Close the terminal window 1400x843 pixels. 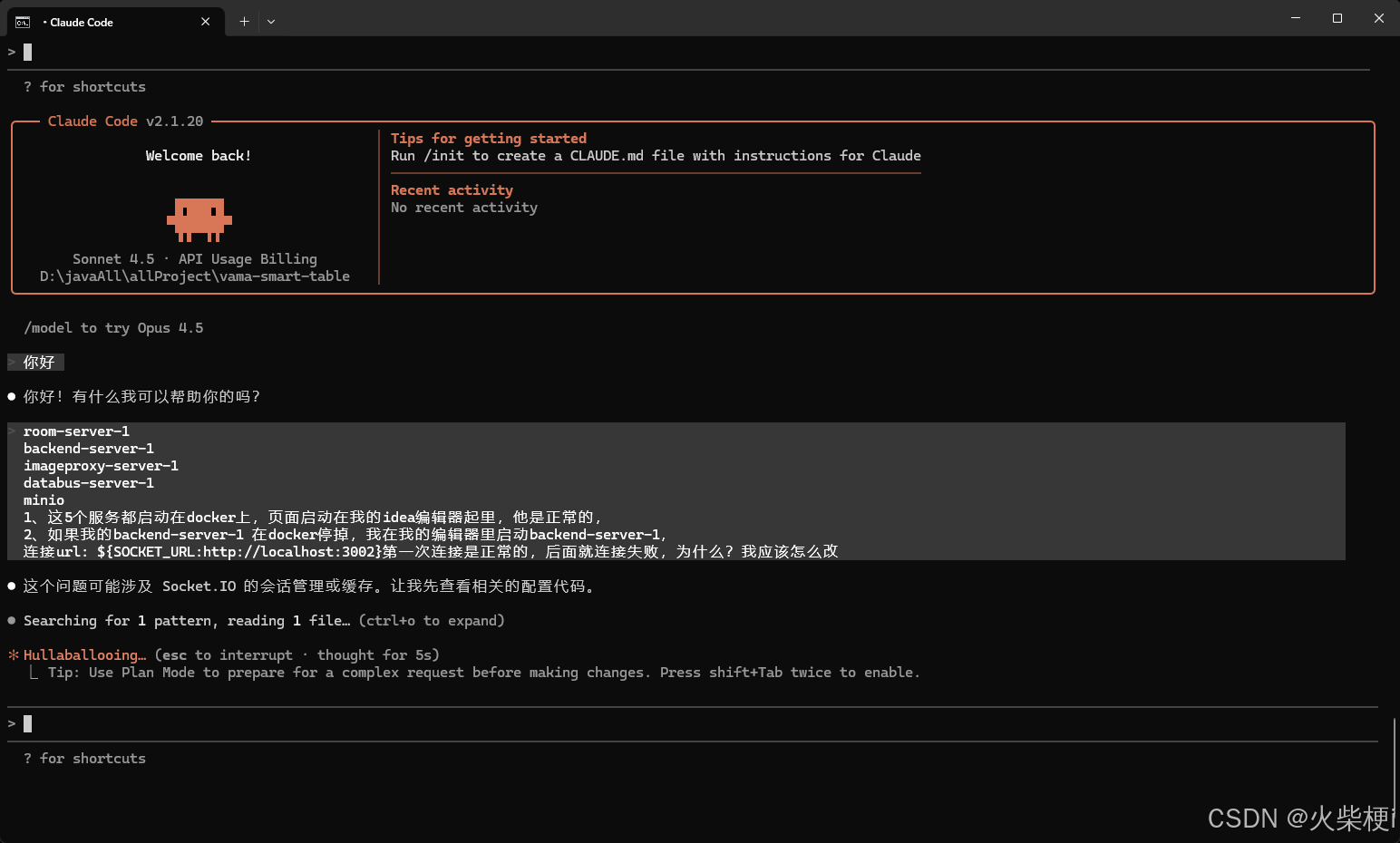pos(1379,18)
